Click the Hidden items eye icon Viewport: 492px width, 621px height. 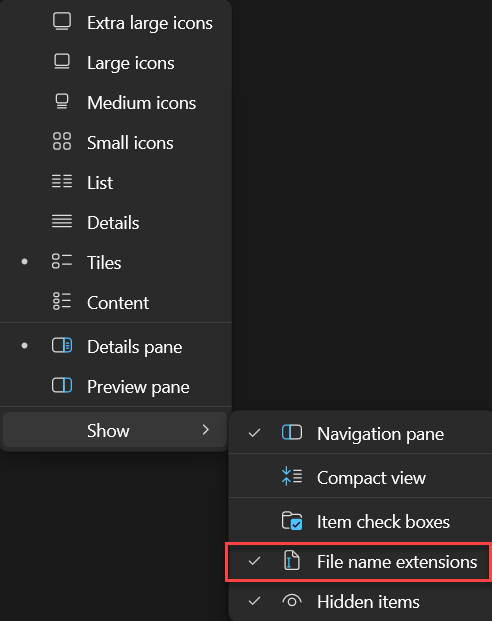click(x=292, y=601)
